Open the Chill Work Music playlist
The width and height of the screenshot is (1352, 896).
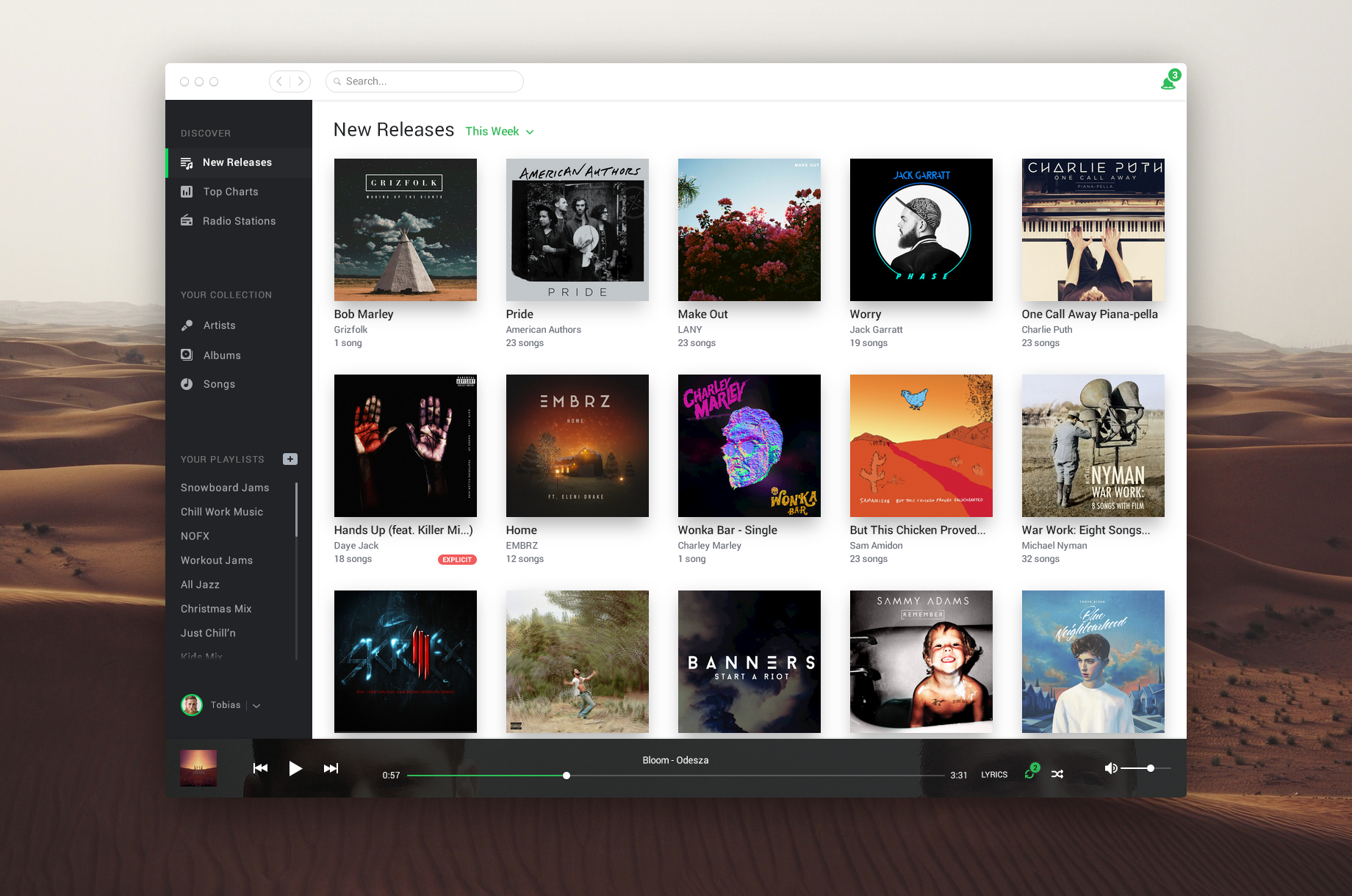pyautogui.click(x=222, y=512)
